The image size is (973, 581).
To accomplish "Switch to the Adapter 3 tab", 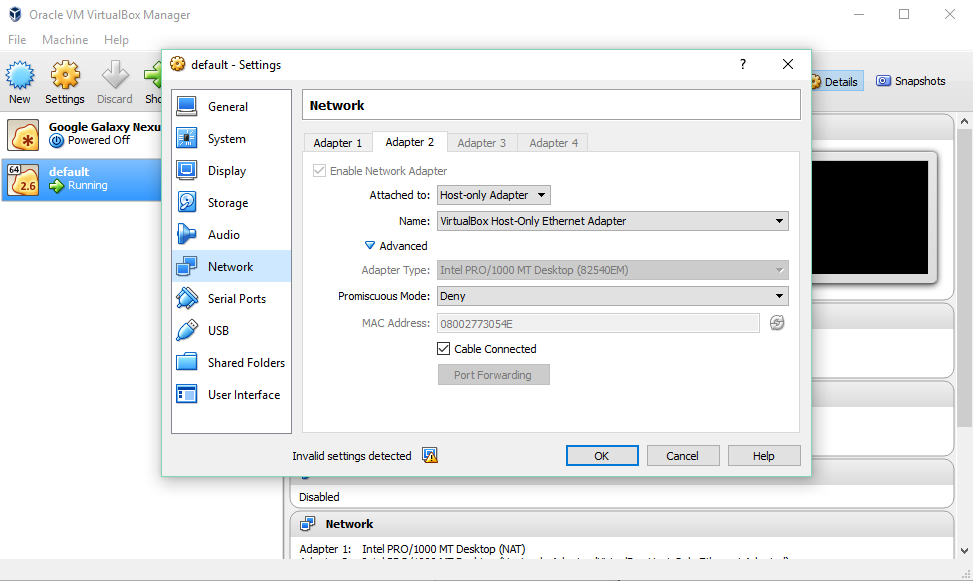I will click(x=482, y=143).
